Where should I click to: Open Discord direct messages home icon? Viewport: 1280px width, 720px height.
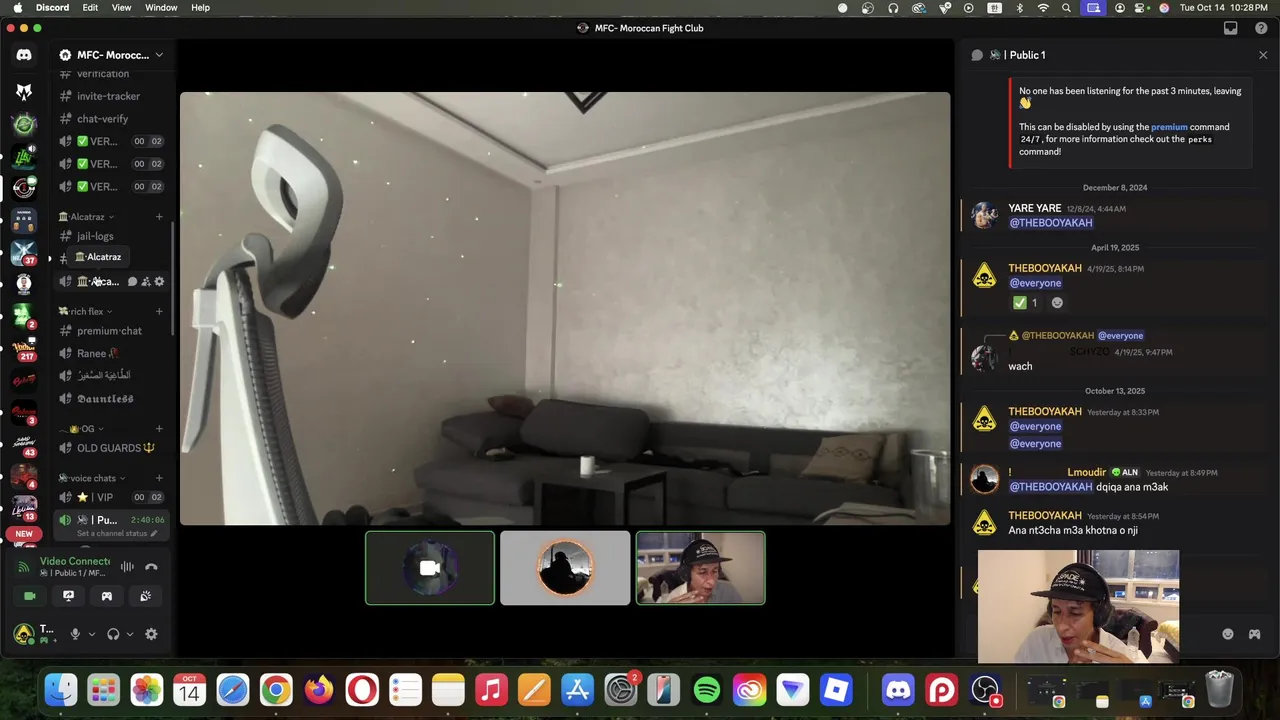click(x=24, y=55)
